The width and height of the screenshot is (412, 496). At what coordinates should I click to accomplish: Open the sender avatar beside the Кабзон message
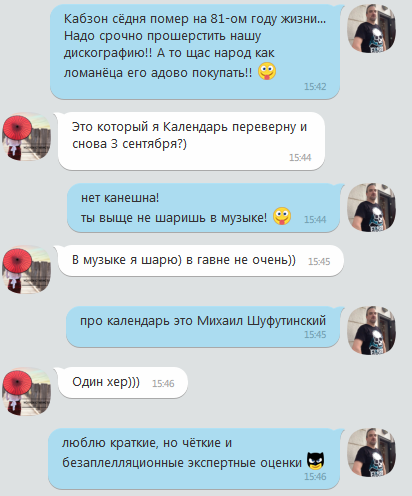point(371,28)
